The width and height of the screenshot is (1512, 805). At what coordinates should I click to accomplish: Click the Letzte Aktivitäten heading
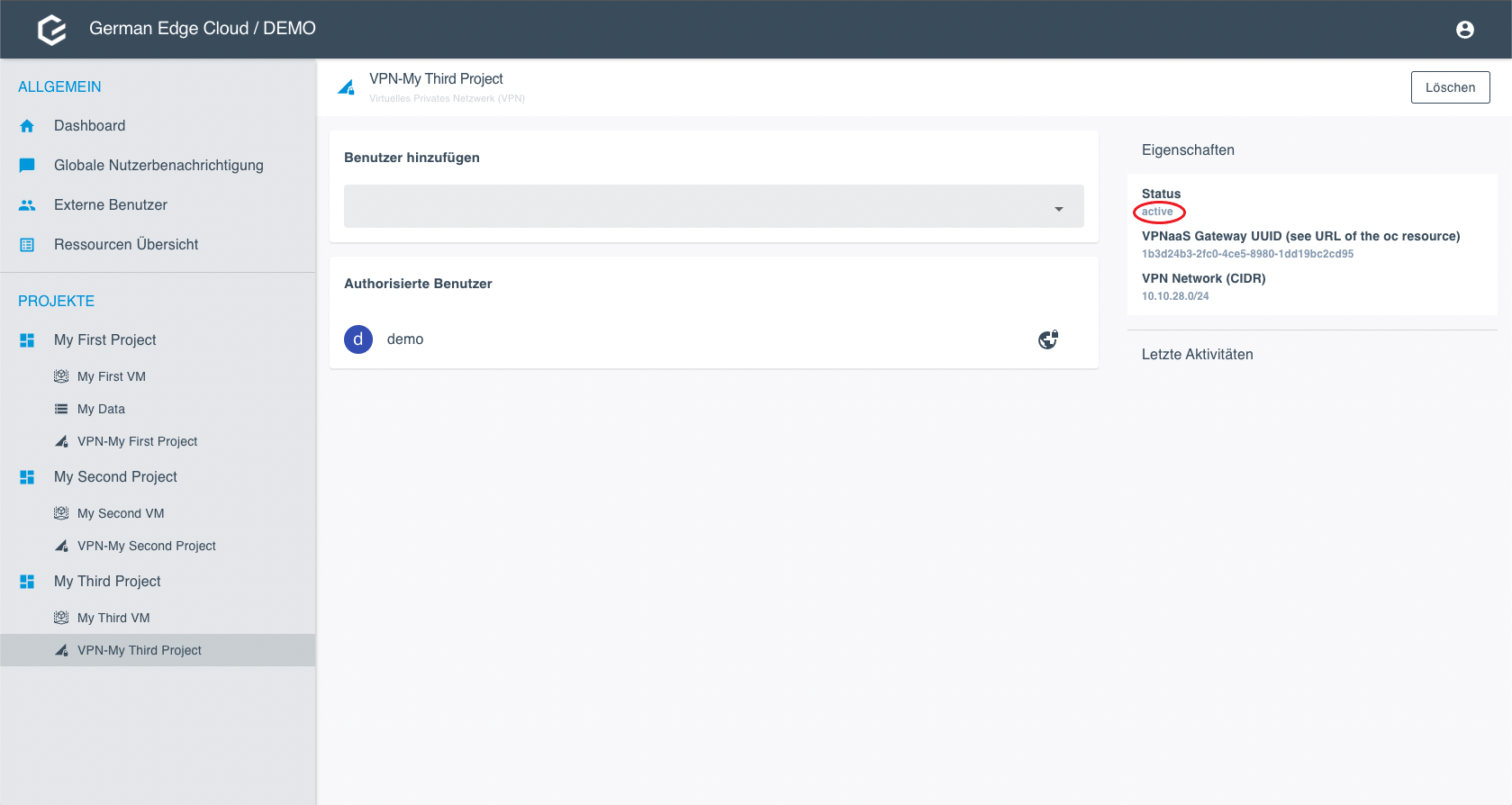[1197, 355]
